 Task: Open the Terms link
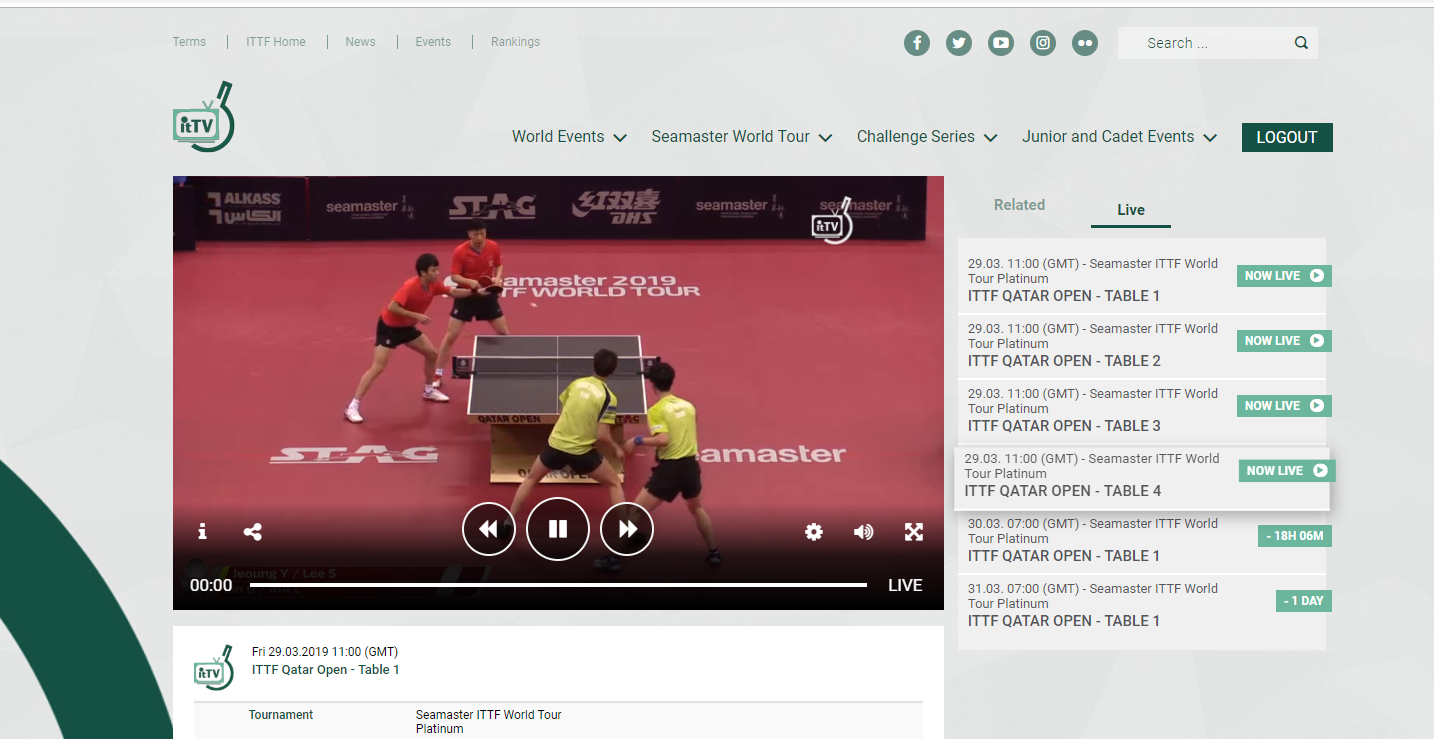coord(189,42)
